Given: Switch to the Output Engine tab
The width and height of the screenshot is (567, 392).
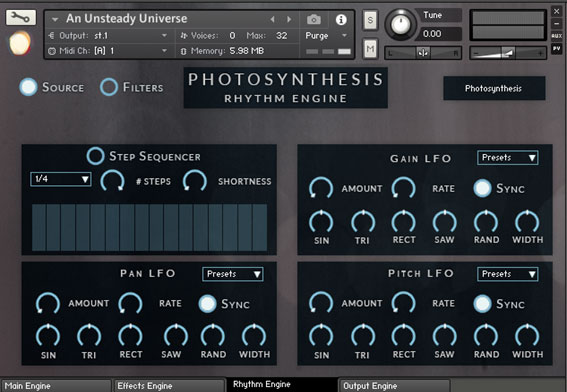Looking at the screenshot, I should (x=395, y=386).
